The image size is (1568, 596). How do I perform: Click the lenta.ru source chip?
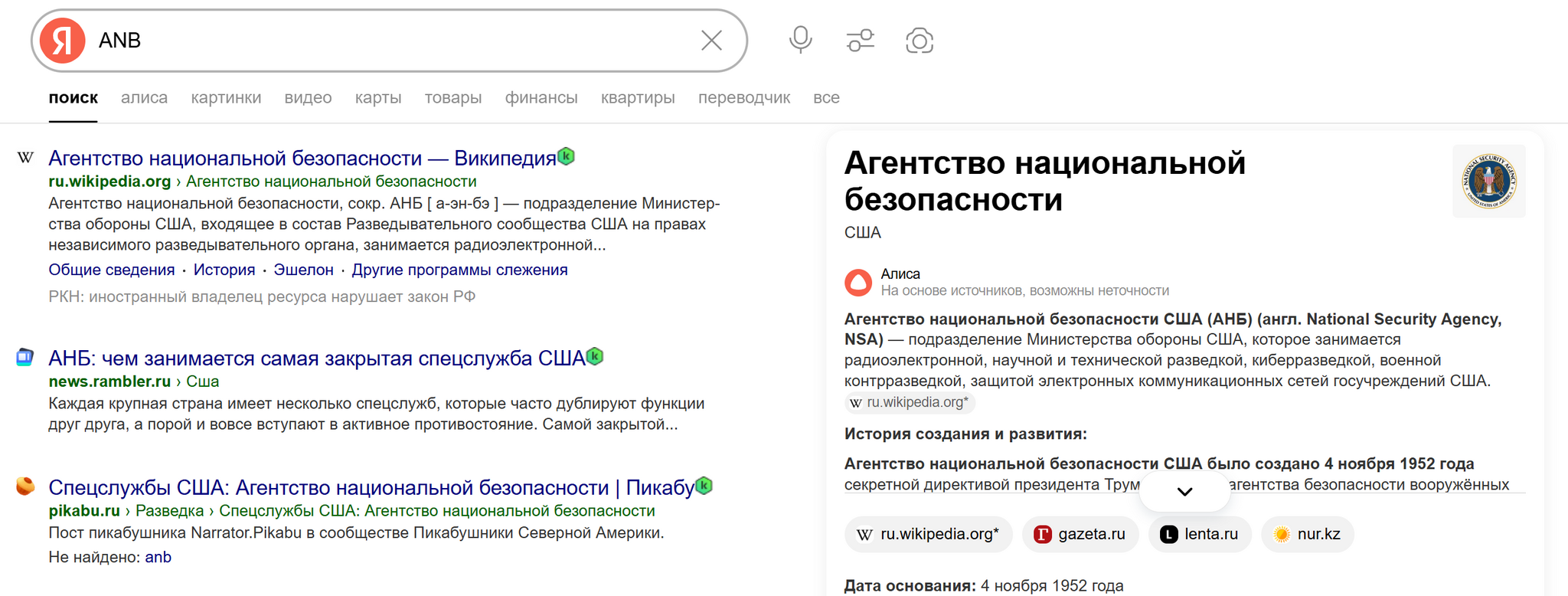[x=1200, y=534]
